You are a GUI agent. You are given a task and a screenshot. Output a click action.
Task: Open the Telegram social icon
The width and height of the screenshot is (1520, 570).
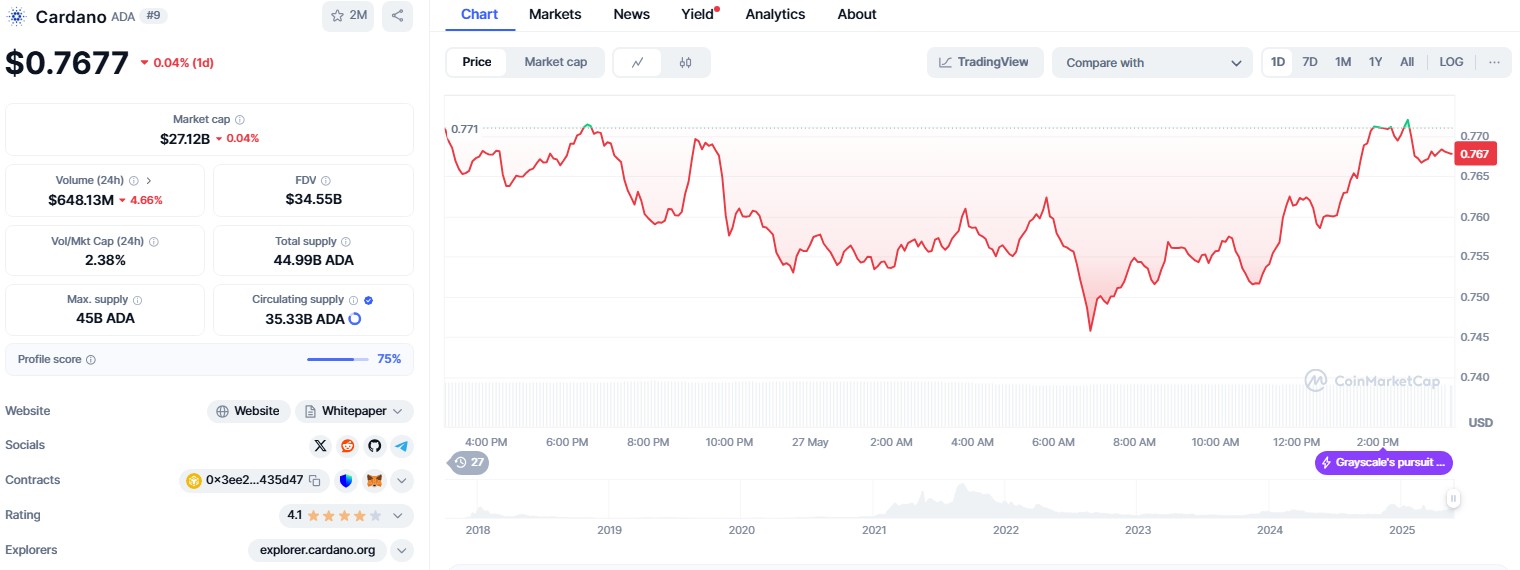401,446
